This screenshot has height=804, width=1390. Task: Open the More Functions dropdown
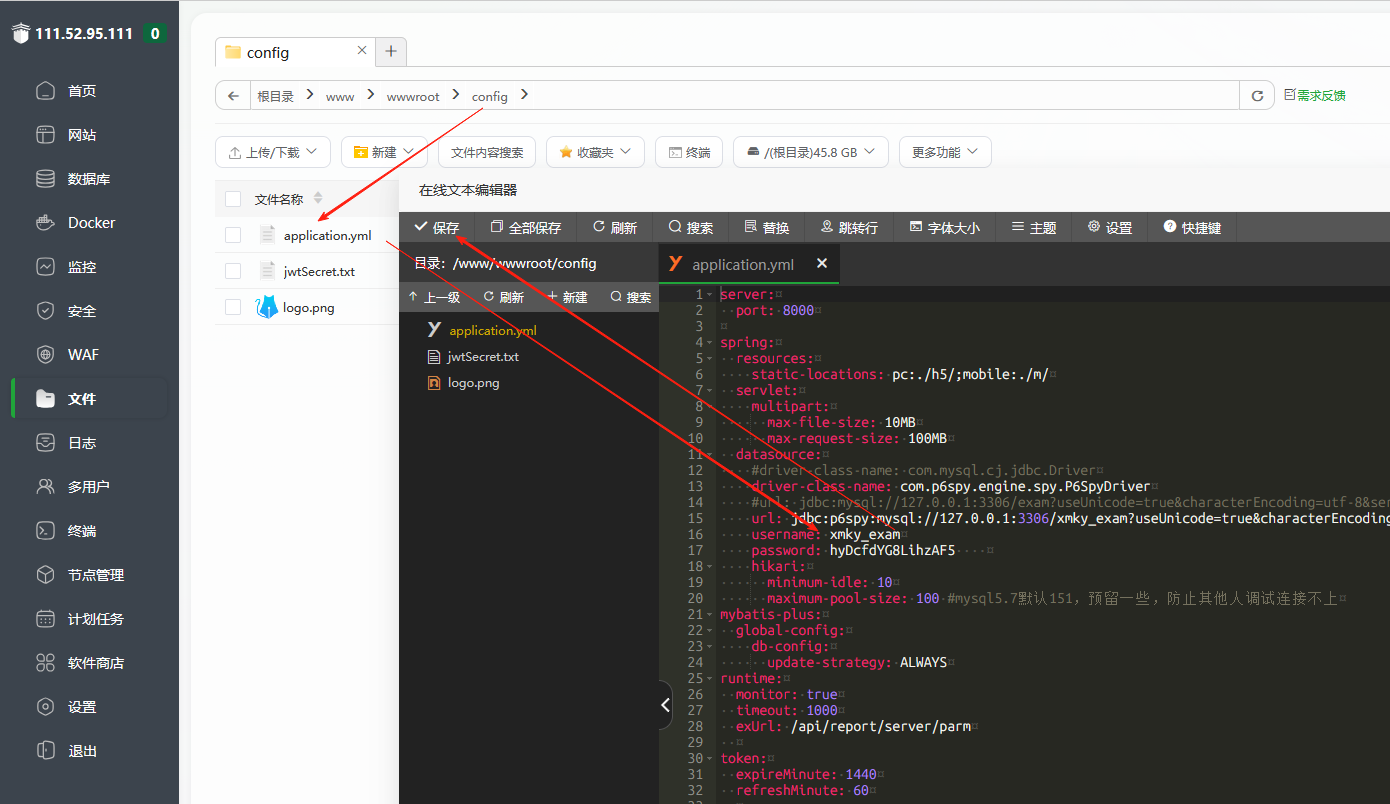pos(945,152)
